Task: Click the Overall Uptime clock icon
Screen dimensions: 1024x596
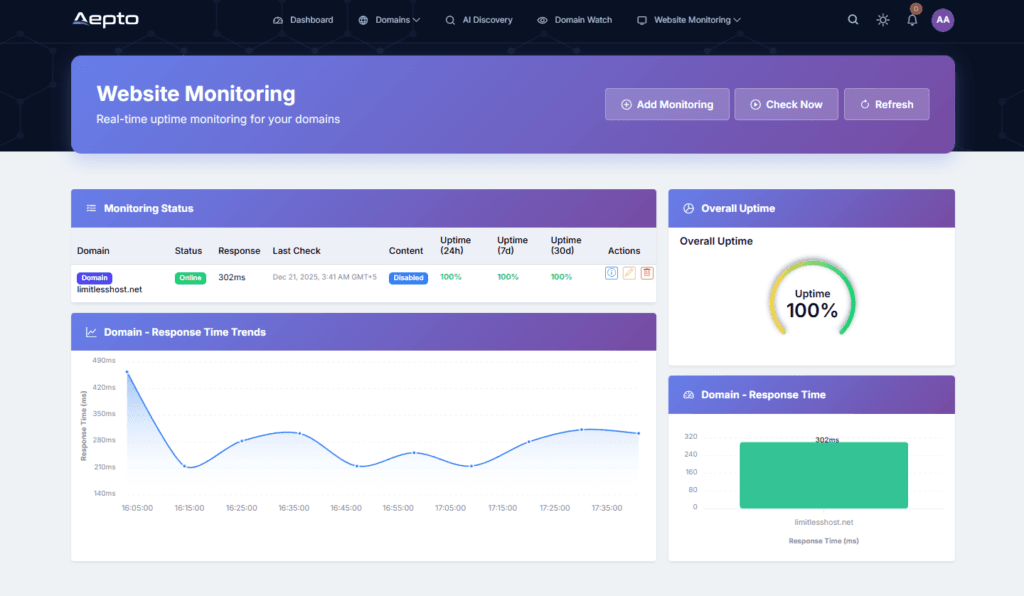Action: [687, 208]
